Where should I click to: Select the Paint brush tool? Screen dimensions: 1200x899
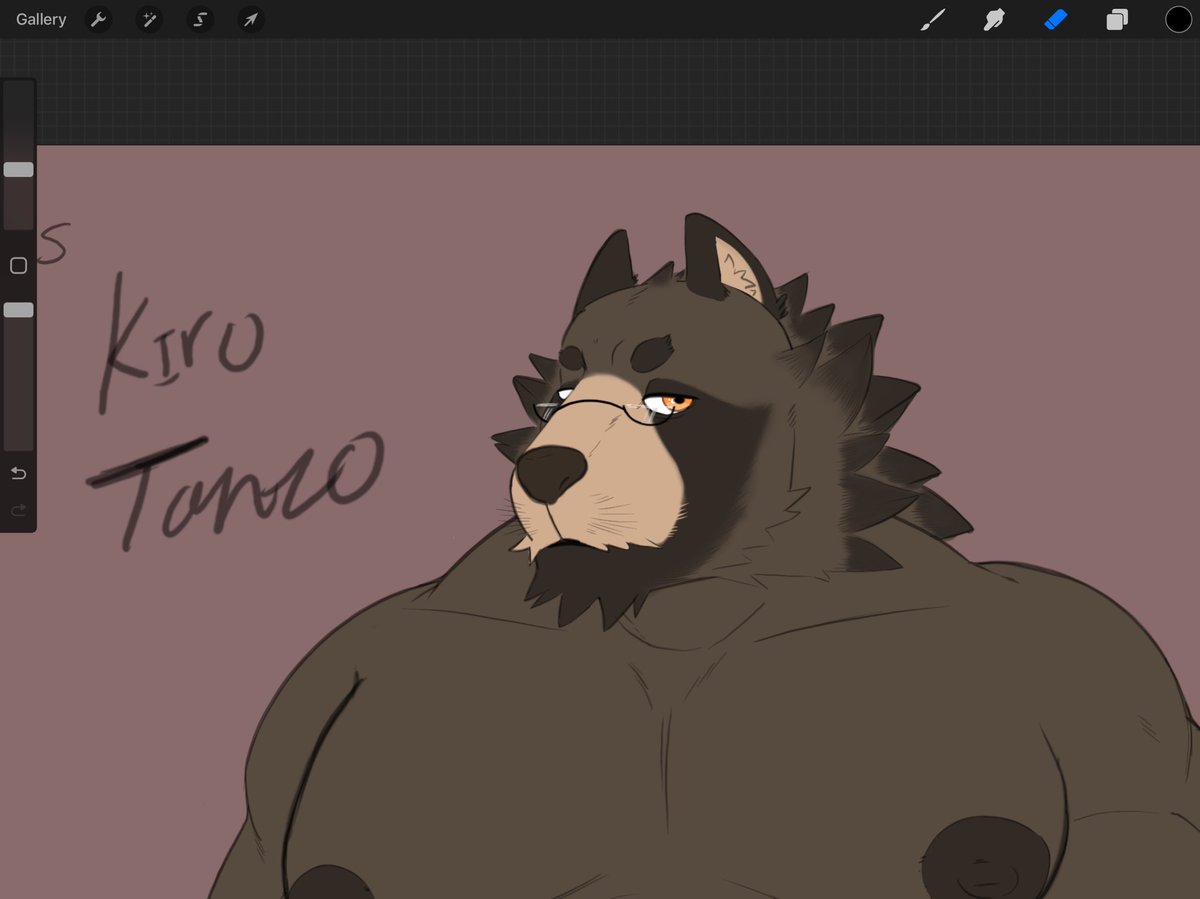coord(933,19)
